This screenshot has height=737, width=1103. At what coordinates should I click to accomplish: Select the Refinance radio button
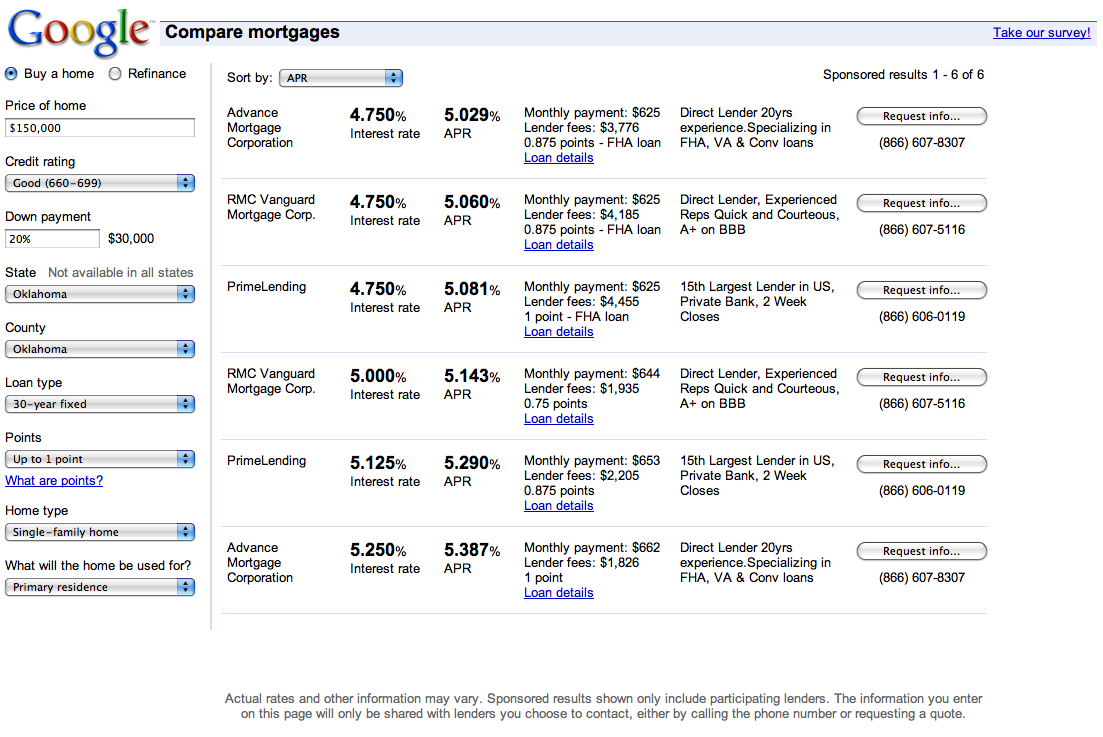click(x=115, y=73)
